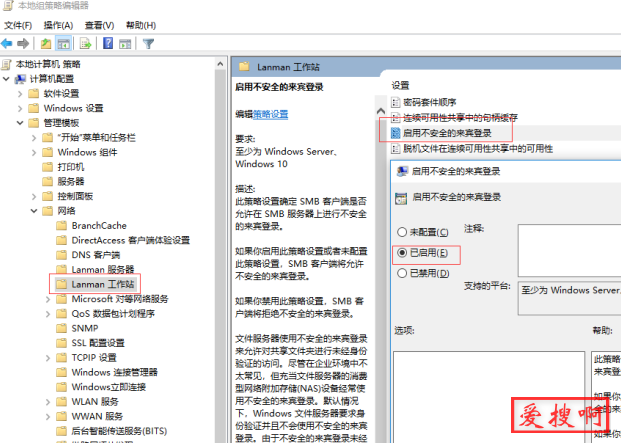Select the 已启用 radio button
The height and width of the screenshot is (443, 621).
(403, 252)
